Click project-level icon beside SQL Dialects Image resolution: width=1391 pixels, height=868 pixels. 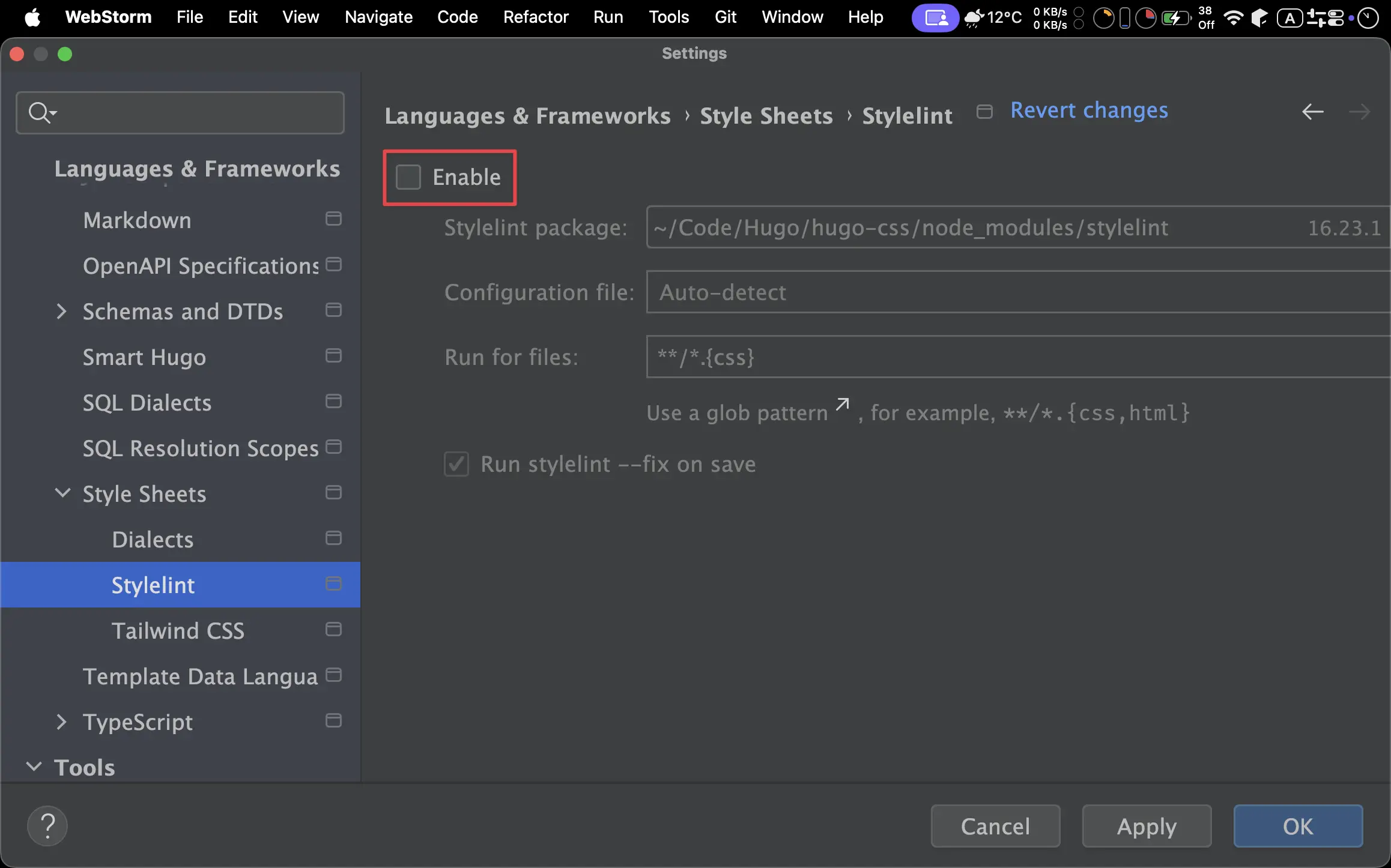[333, 402]
